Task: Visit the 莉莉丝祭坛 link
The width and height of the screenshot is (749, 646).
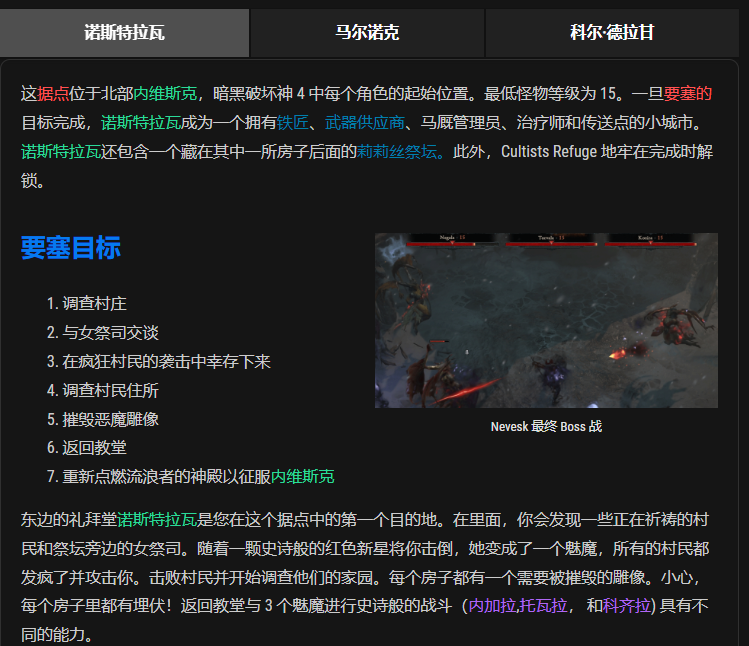Action: 400,152
